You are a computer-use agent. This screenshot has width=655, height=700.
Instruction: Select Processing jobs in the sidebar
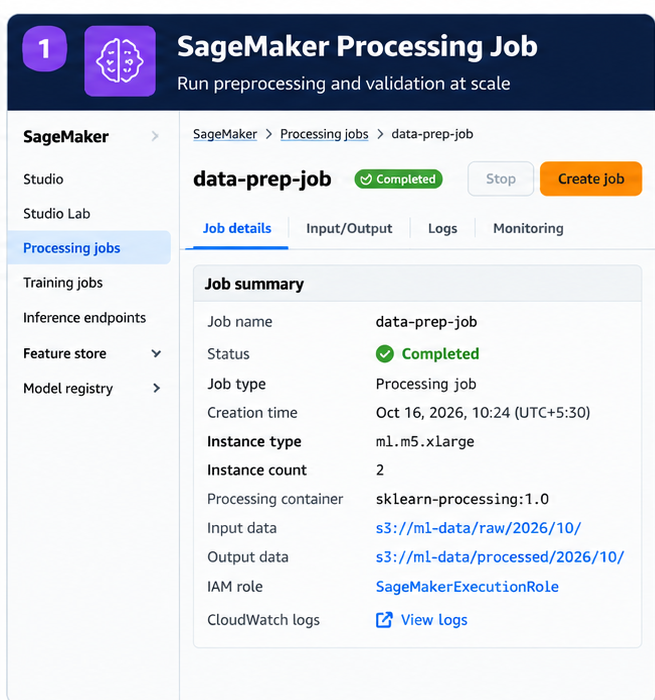point(89,247)
